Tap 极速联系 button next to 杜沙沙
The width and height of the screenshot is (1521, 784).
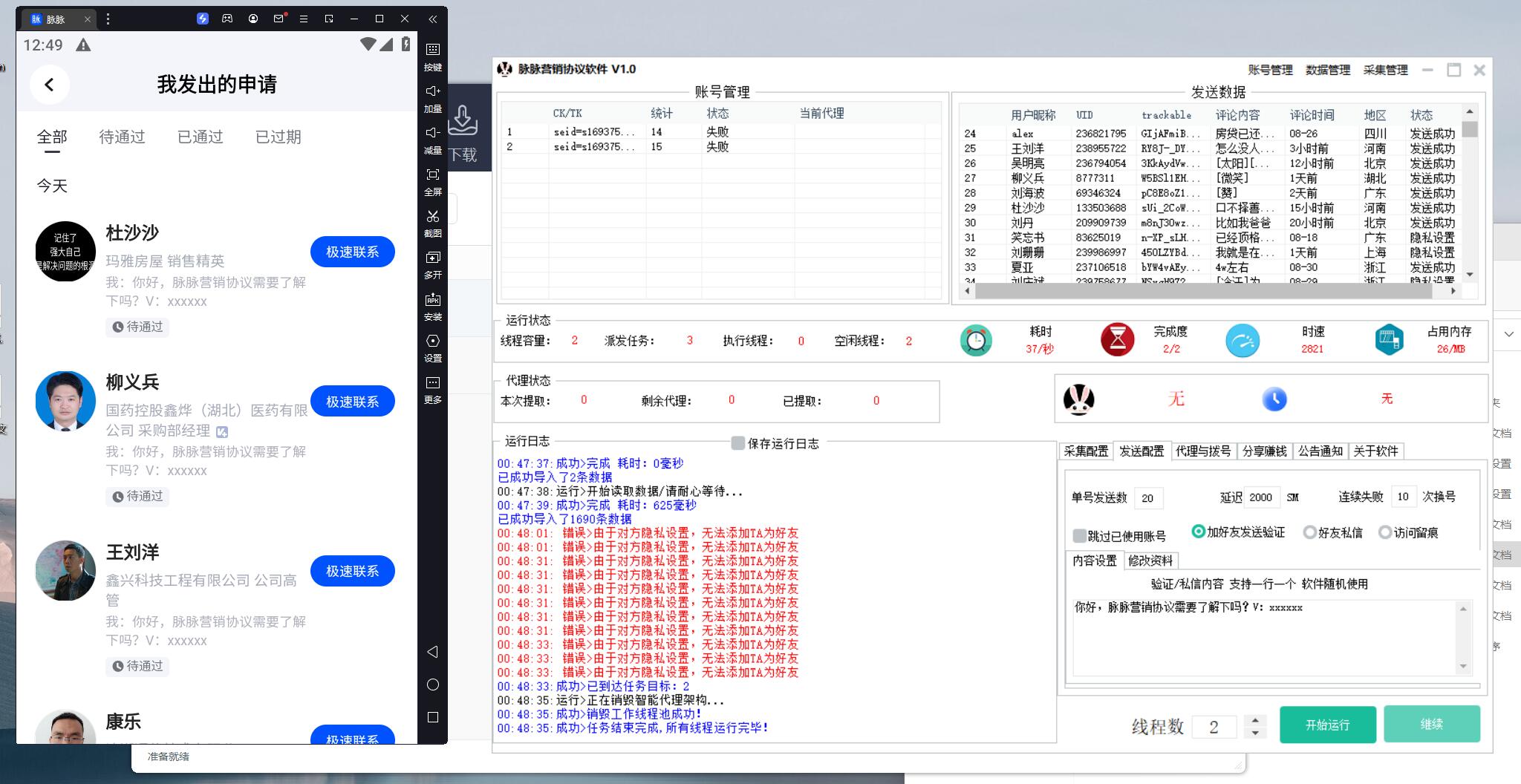click(x=352, y=252)
